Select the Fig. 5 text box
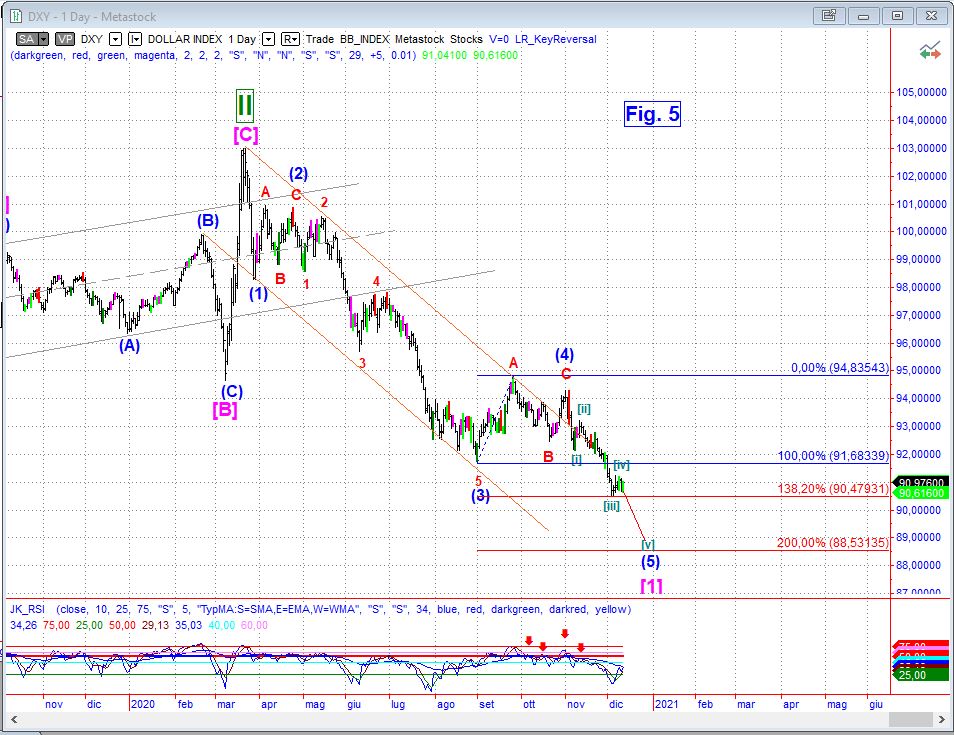Image resolution: width=954 pixels, height=735 pixels. point(652,114)
